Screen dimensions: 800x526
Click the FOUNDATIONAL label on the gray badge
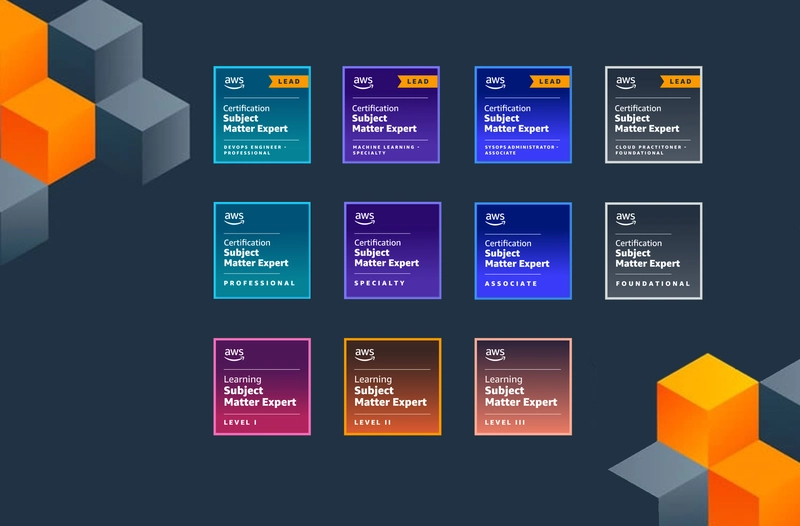[652, 283]
